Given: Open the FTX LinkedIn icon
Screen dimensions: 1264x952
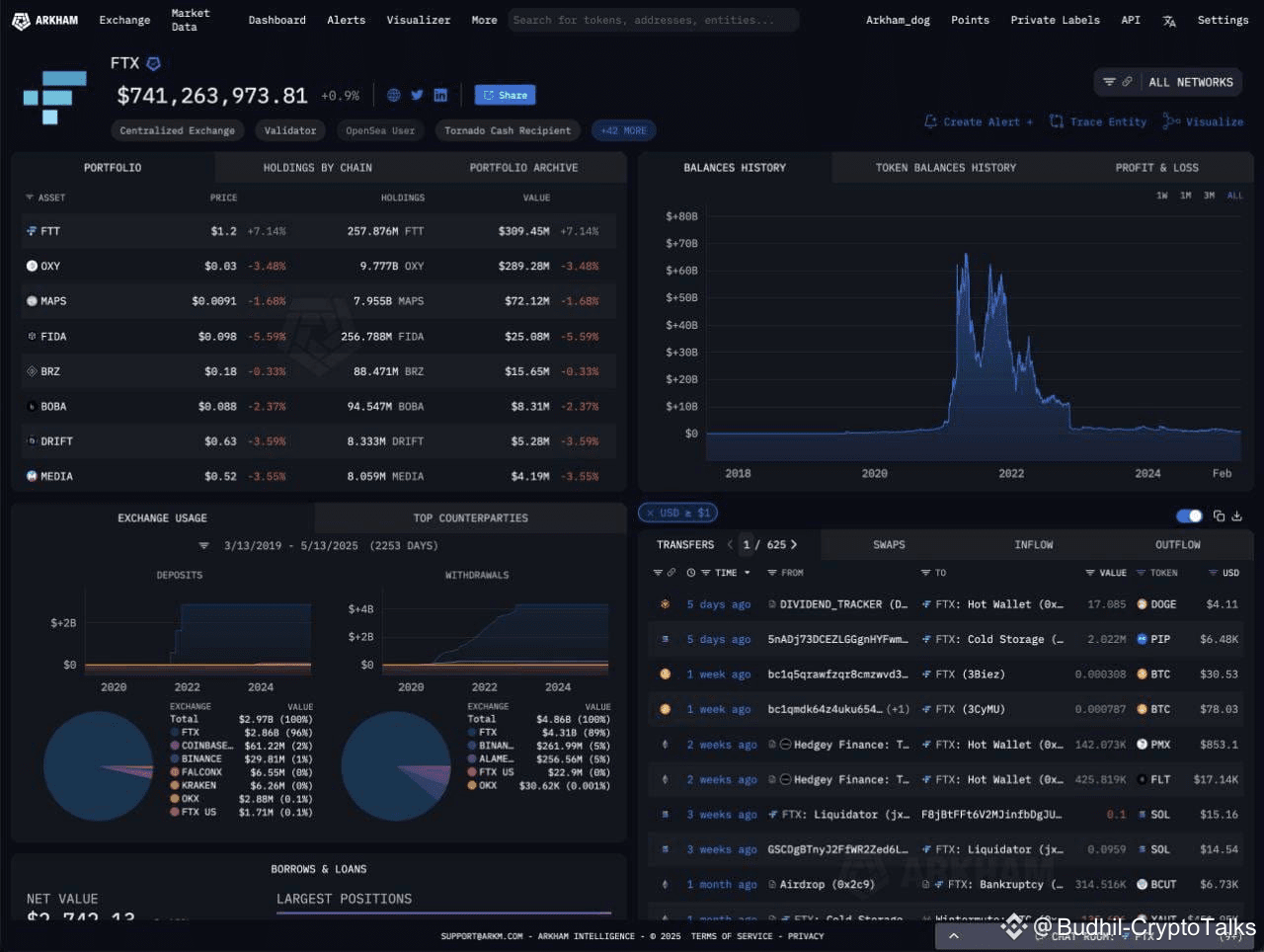Looking at the screenshot, I should [x=440, y=96].
